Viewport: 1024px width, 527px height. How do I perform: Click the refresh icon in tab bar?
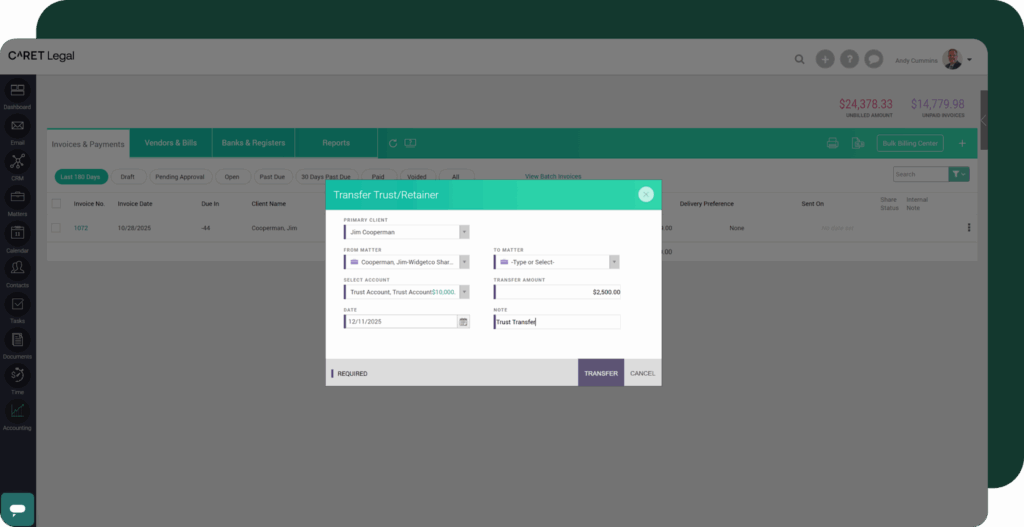tap(392, 143)
